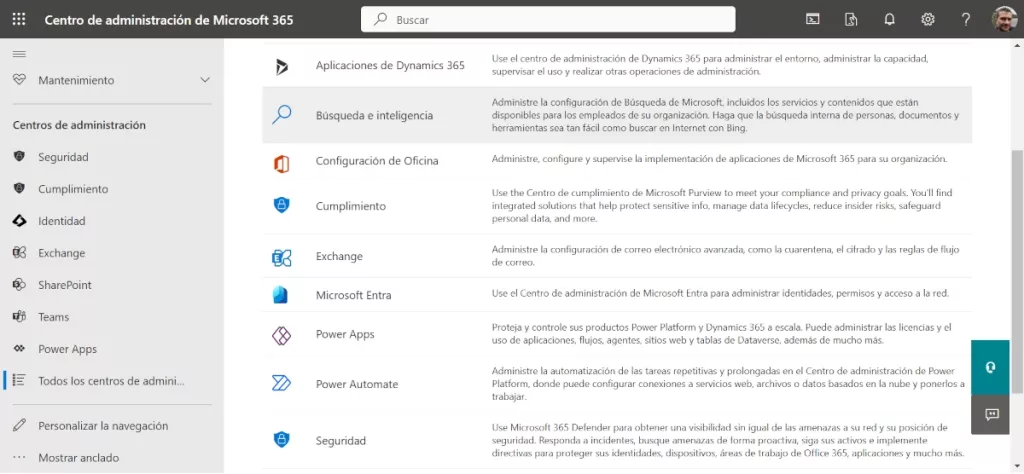Open the feedback chat floating button

[x=990, y=414]
